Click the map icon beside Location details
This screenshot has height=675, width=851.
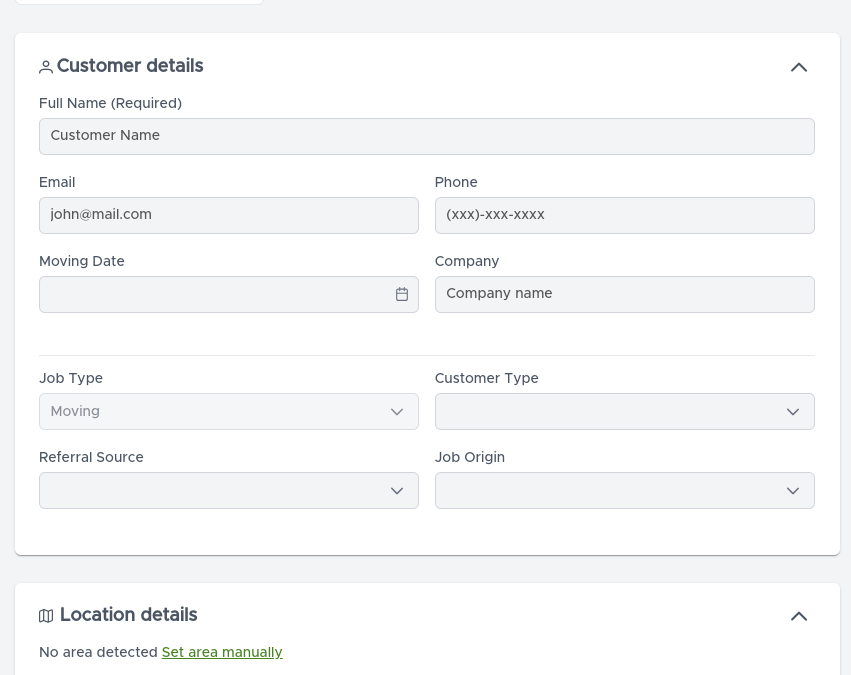(46, 616)
